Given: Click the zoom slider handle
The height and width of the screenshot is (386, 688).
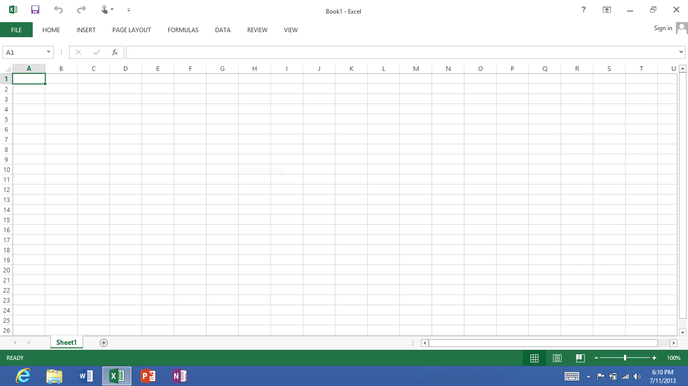Looking at the screenshot, I should (625, 358).
